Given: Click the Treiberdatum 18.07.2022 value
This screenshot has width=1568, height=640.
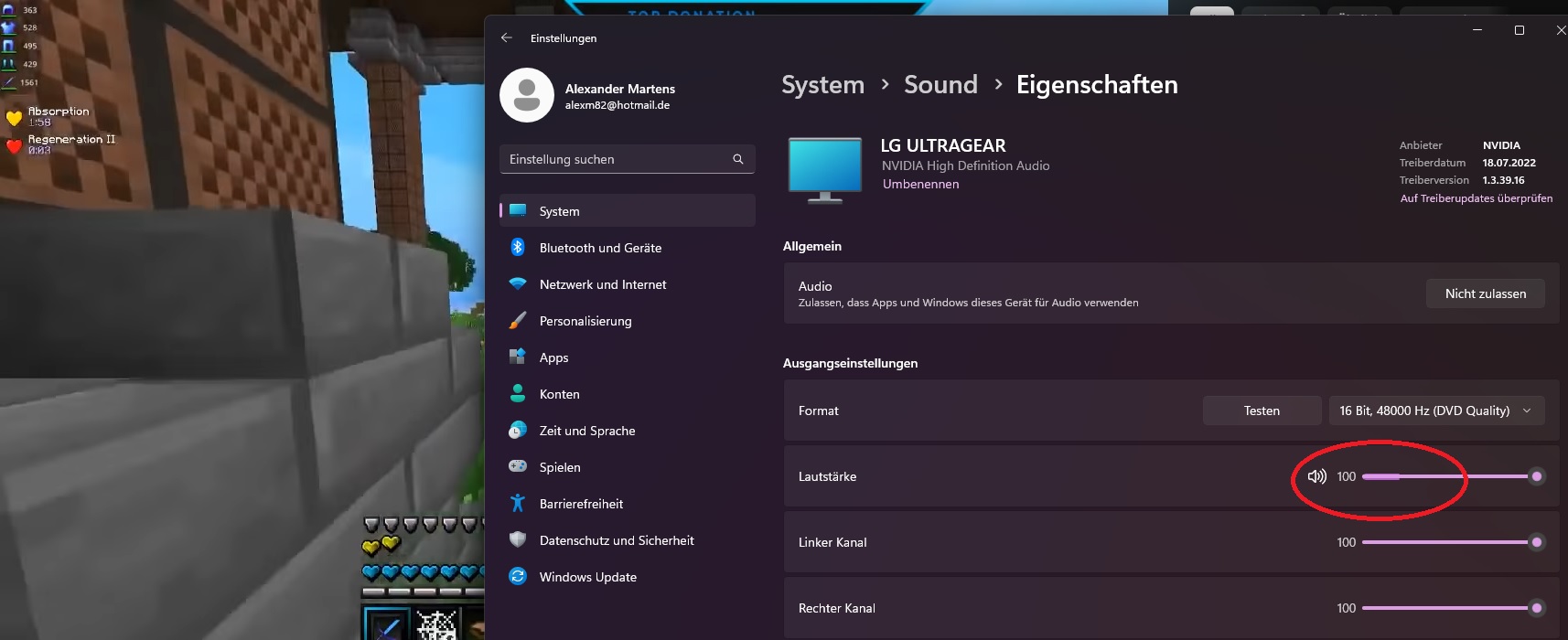Looking at the screenshot, I should point(1509,163).
